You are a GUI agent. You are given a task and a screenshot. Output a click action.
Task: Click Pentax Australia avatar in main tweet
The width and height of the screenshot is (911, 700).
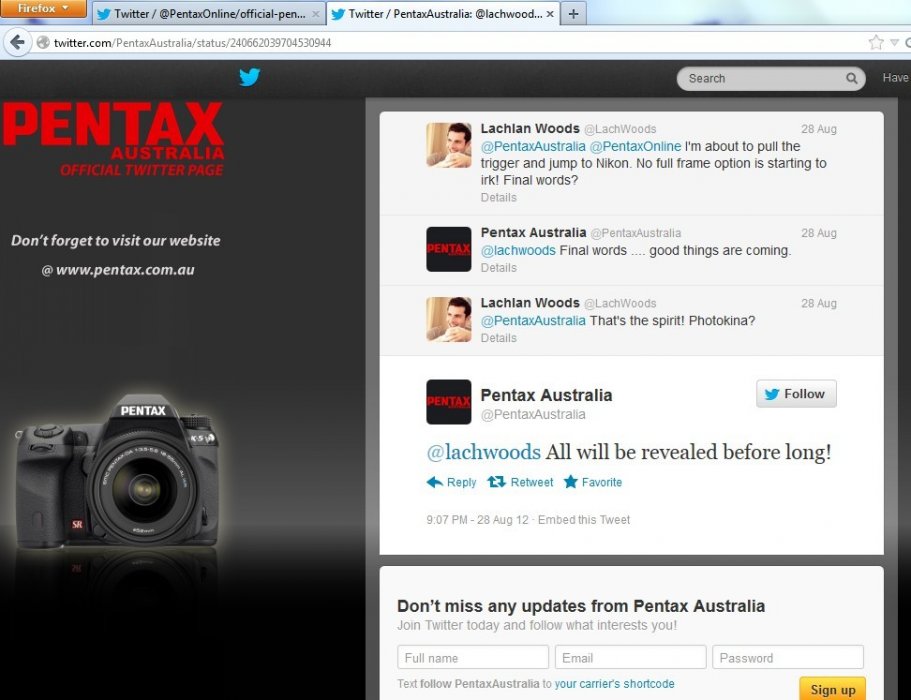(x=448, y=402)
